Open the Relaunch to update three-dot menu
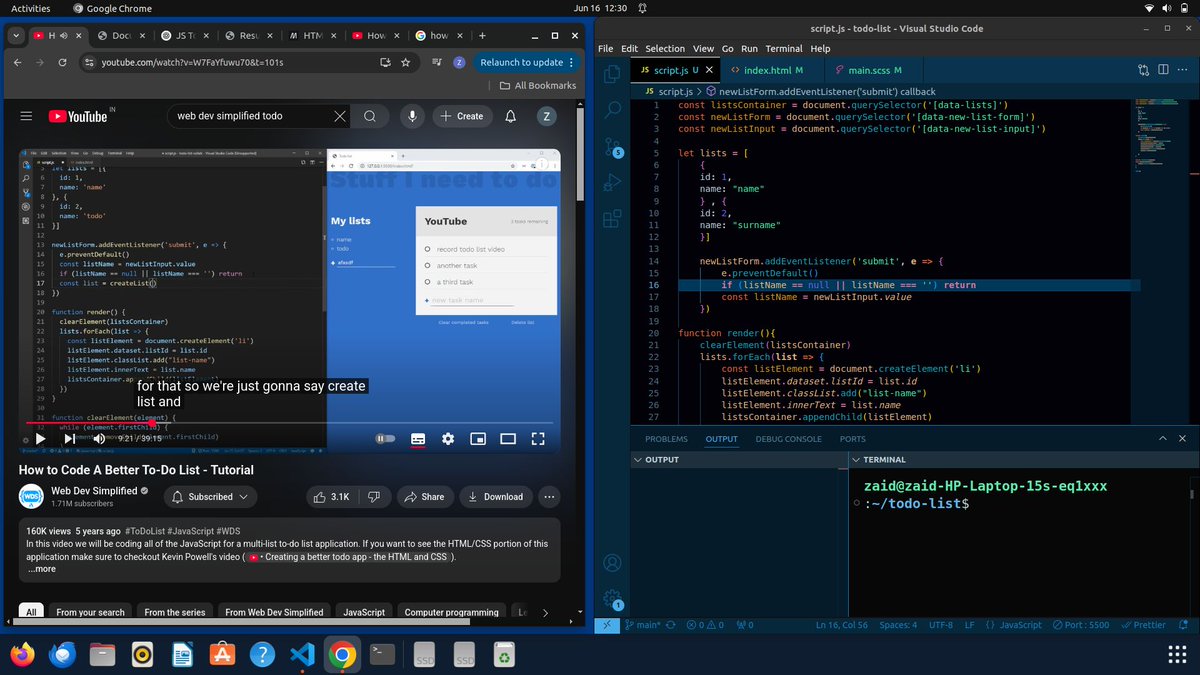The height and width of the screenshot is (675, 1200). click(572, 62)
